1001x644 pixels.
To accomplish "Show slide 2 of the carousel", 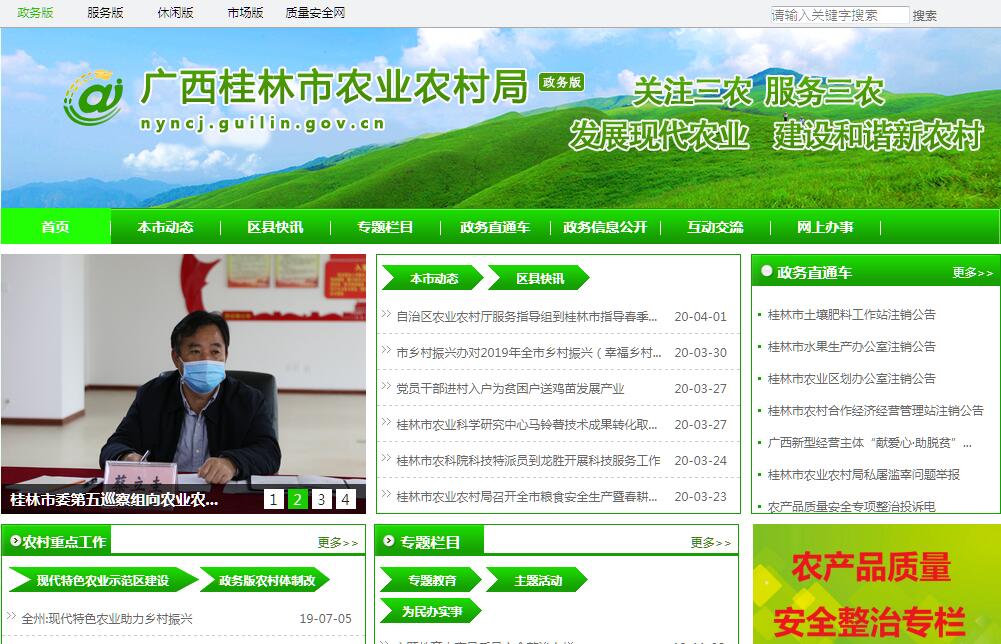I will pyautogui.click(x=297, y=499).
